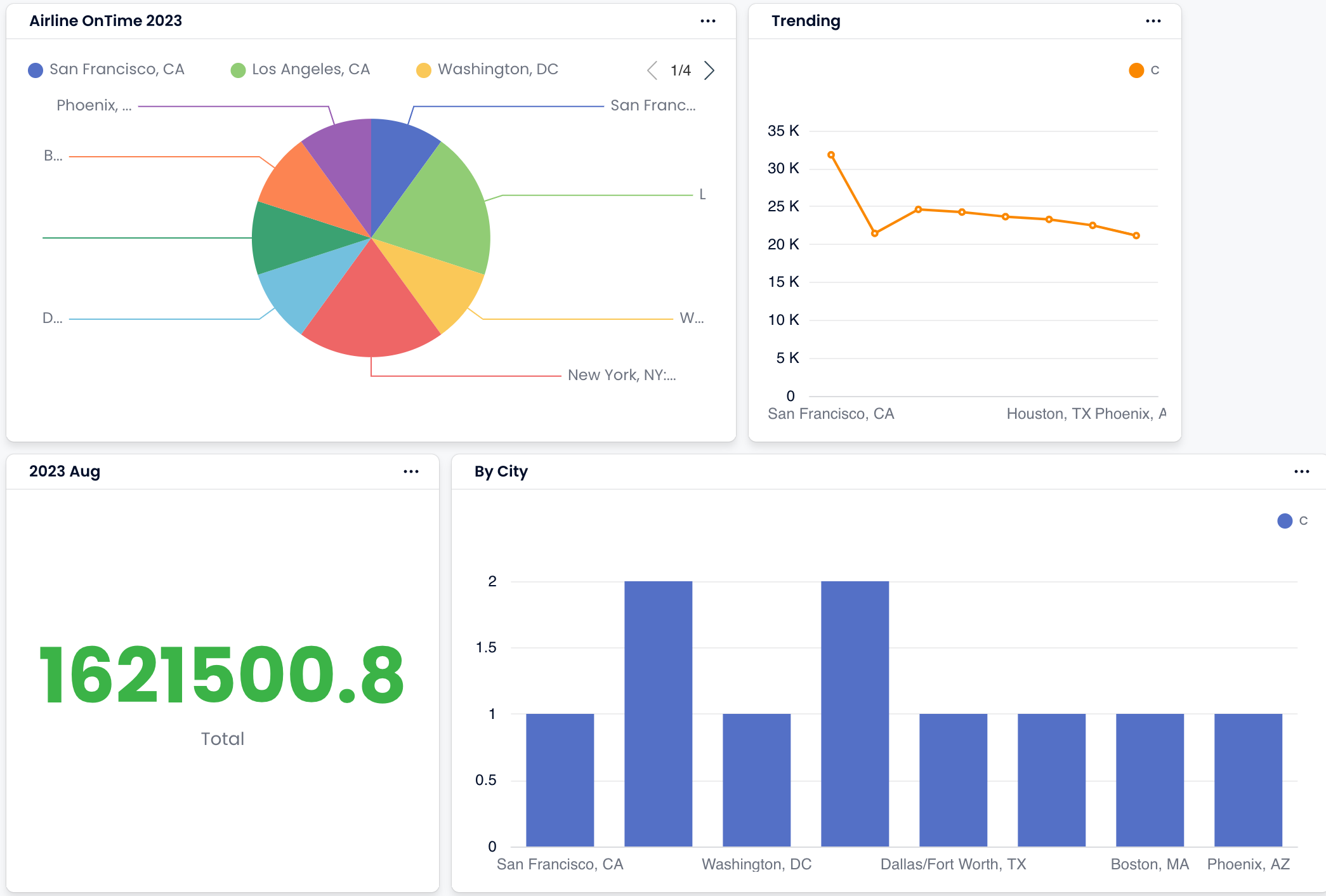Go to next pie legend page
Image resolution: width=1326 pixels, height=896 pixels.
pyautogui.click(x=709, y=70)
